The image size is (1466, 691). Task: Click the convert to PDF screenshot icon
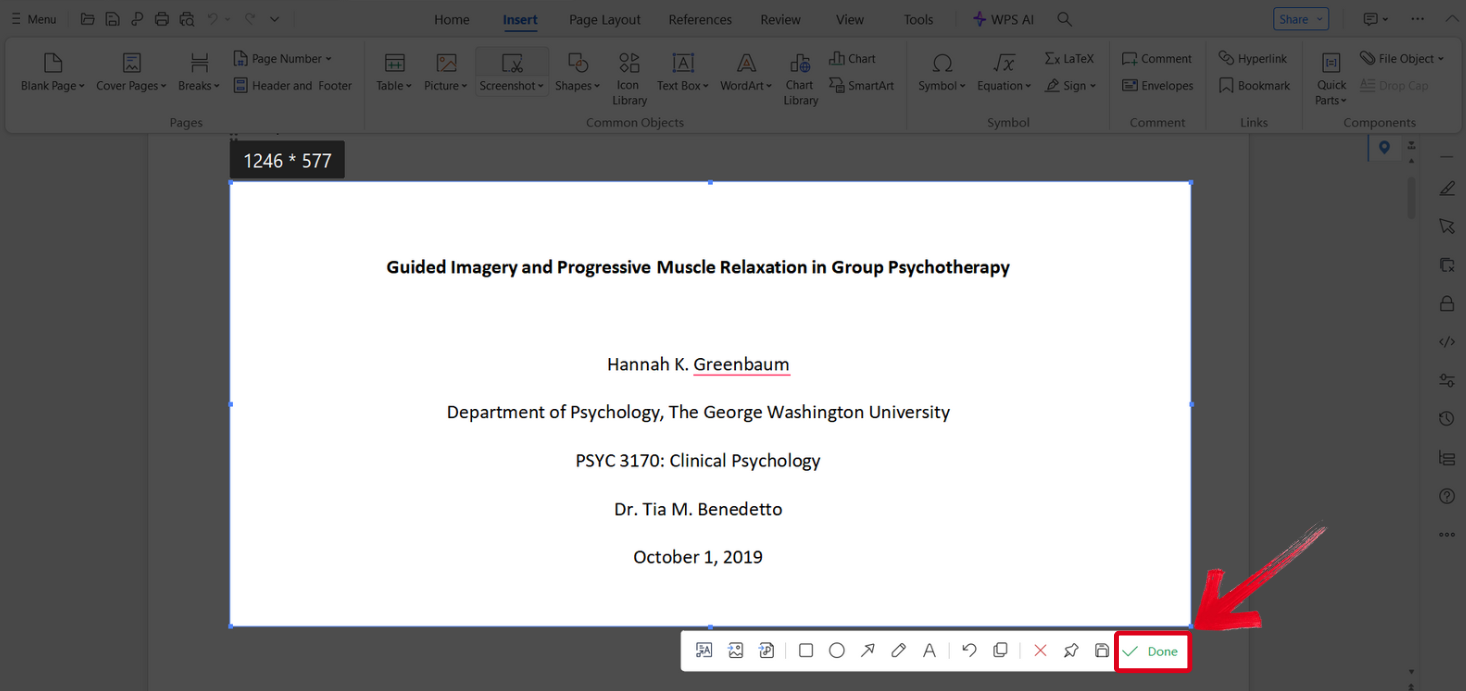767,651
